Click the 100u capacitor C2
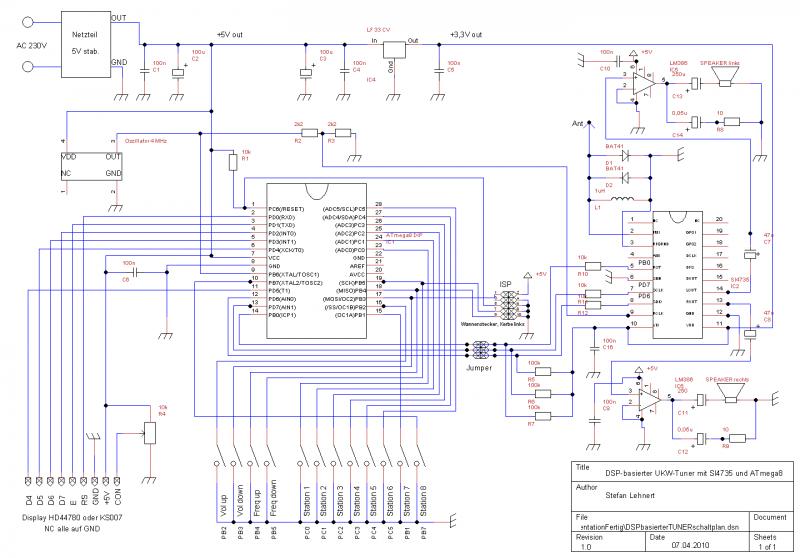This screenshot has height=558, width=800. pyautogui.click(x=179, y=71)
